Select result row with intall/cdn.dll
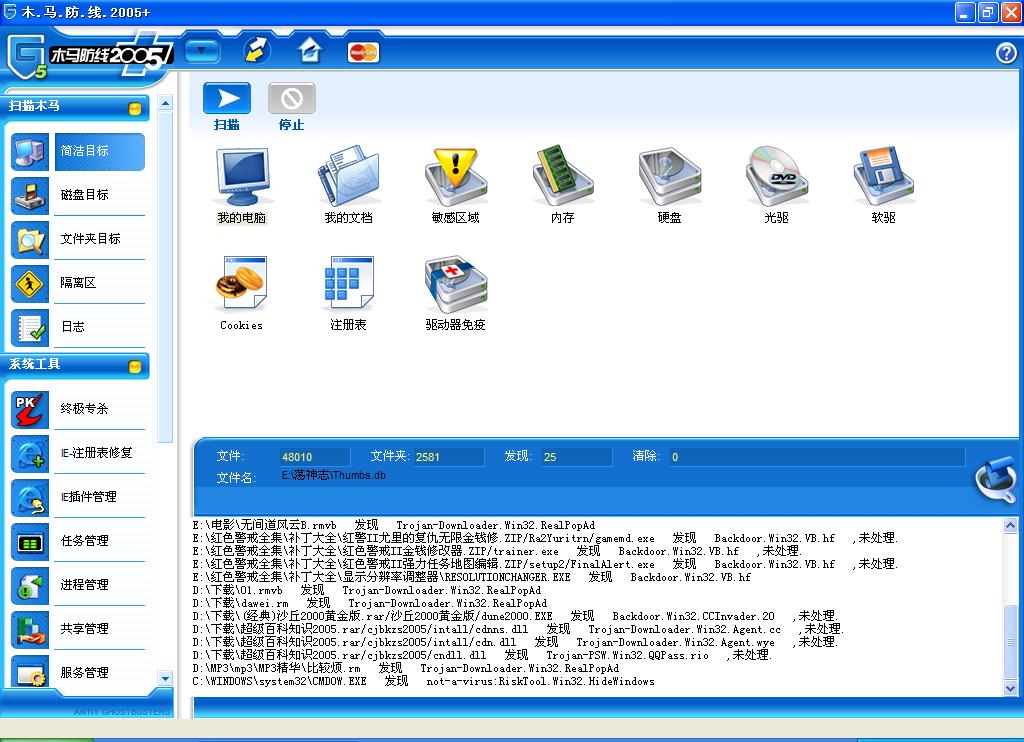The image size is (1024, 742). tap(515, 642)
